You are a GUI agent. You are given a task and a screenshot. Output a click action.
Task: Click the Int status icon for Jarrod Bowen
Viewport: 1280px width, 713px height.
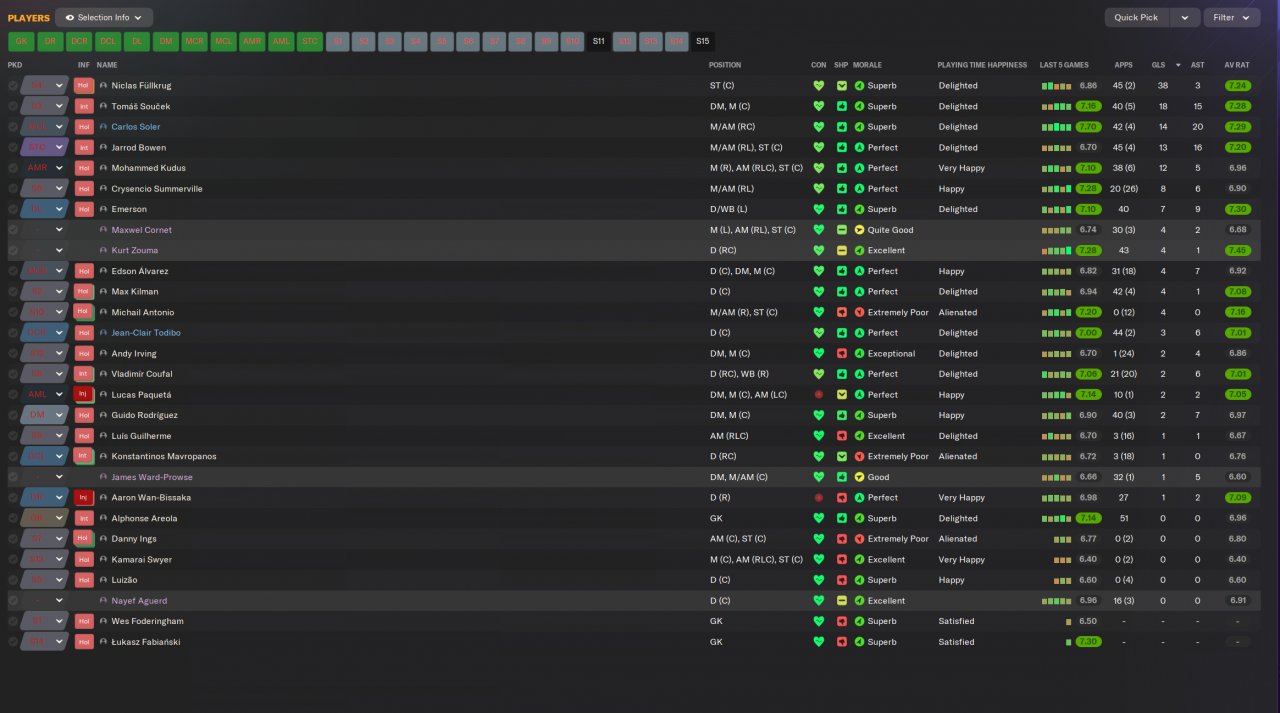click(84, 147)
